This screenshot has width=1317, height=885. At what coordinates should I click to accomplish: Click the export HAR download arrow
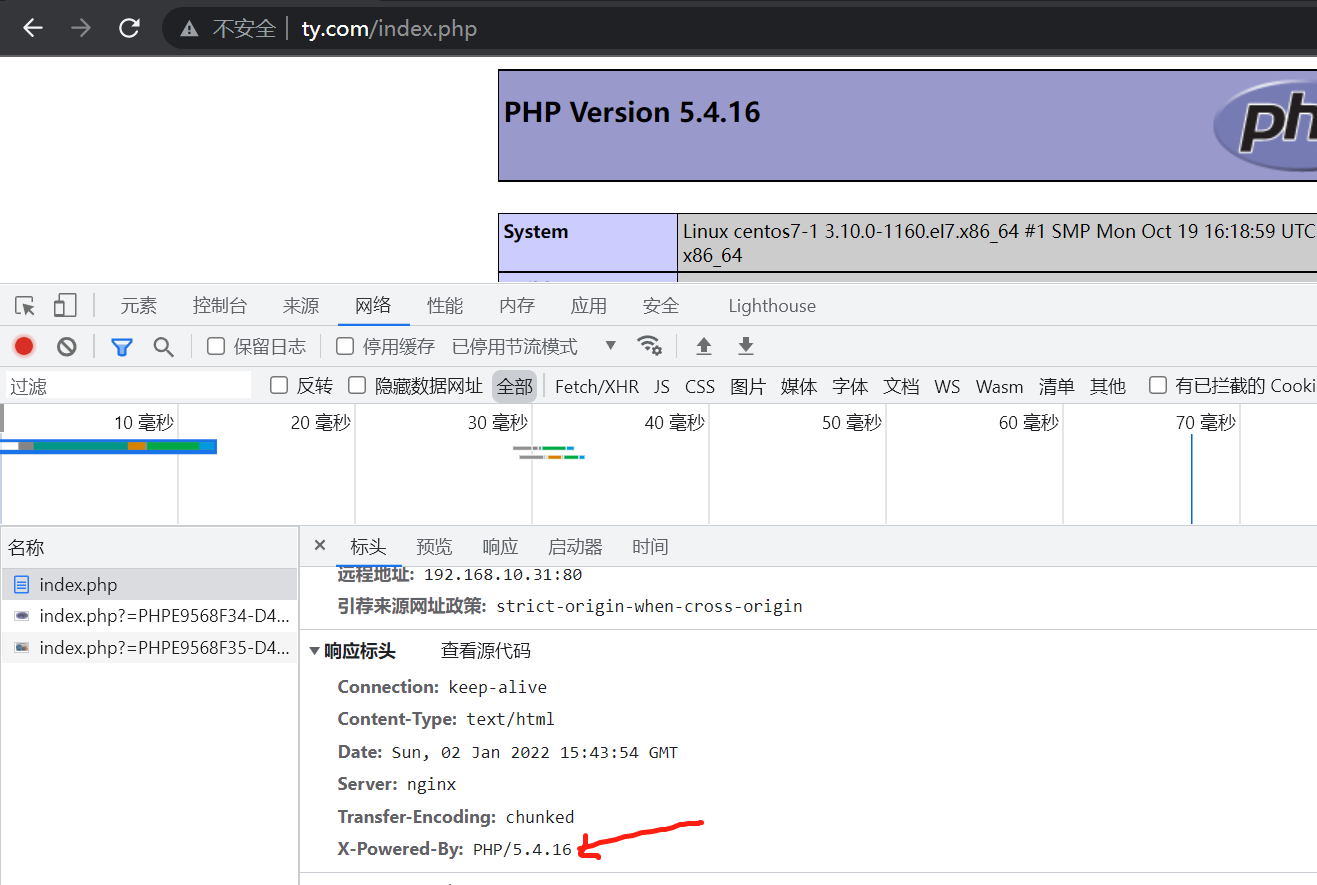click(x=745, y=346)
